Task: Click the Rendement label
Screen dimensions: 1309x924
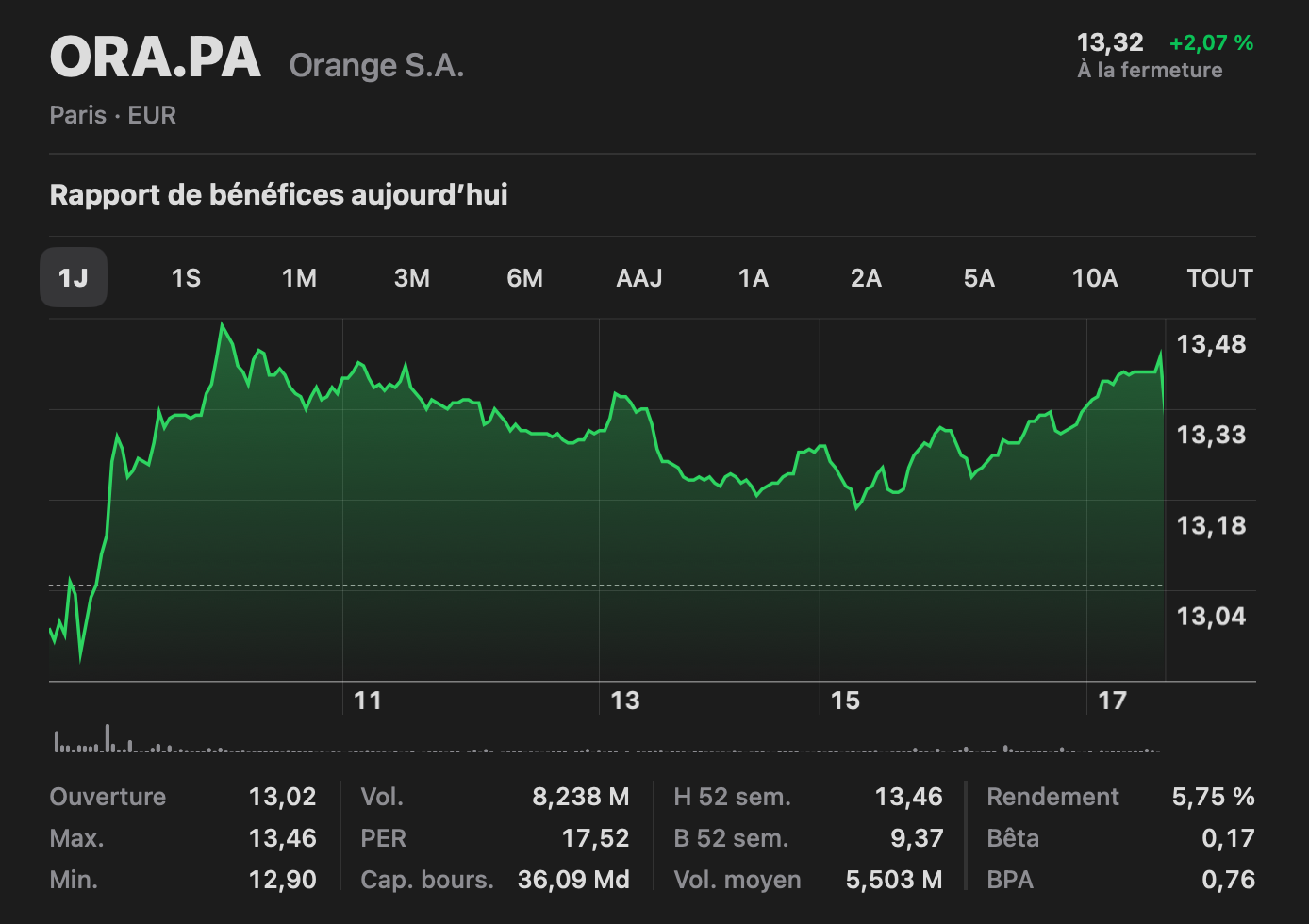Action: pos(1052,797)
